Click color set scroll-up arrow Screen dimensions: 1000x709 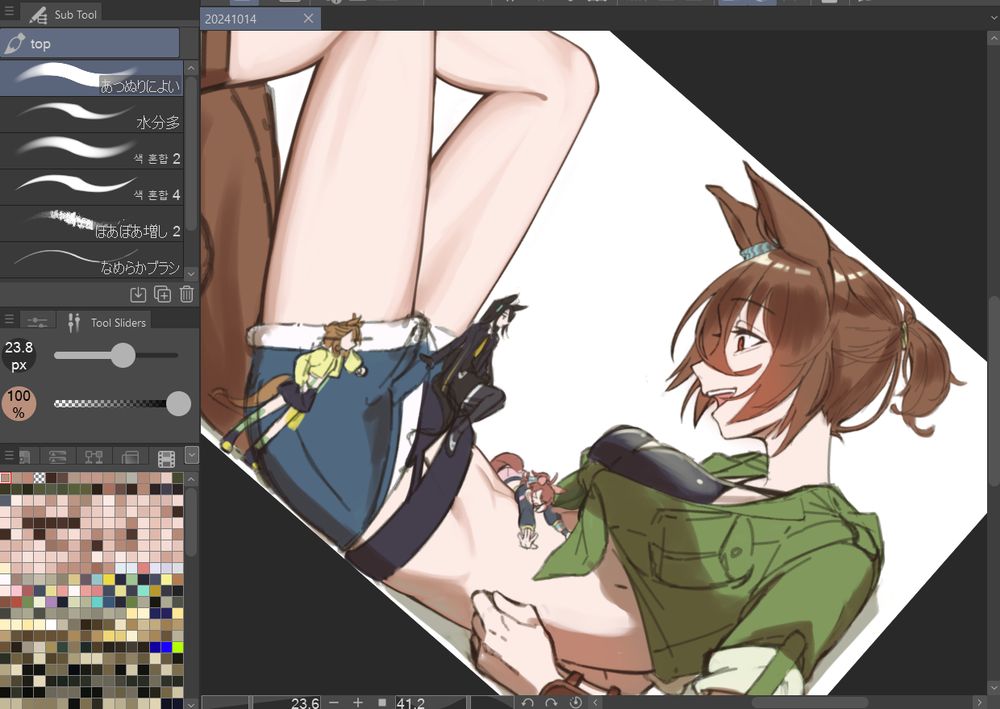click(x=191, y=479)
